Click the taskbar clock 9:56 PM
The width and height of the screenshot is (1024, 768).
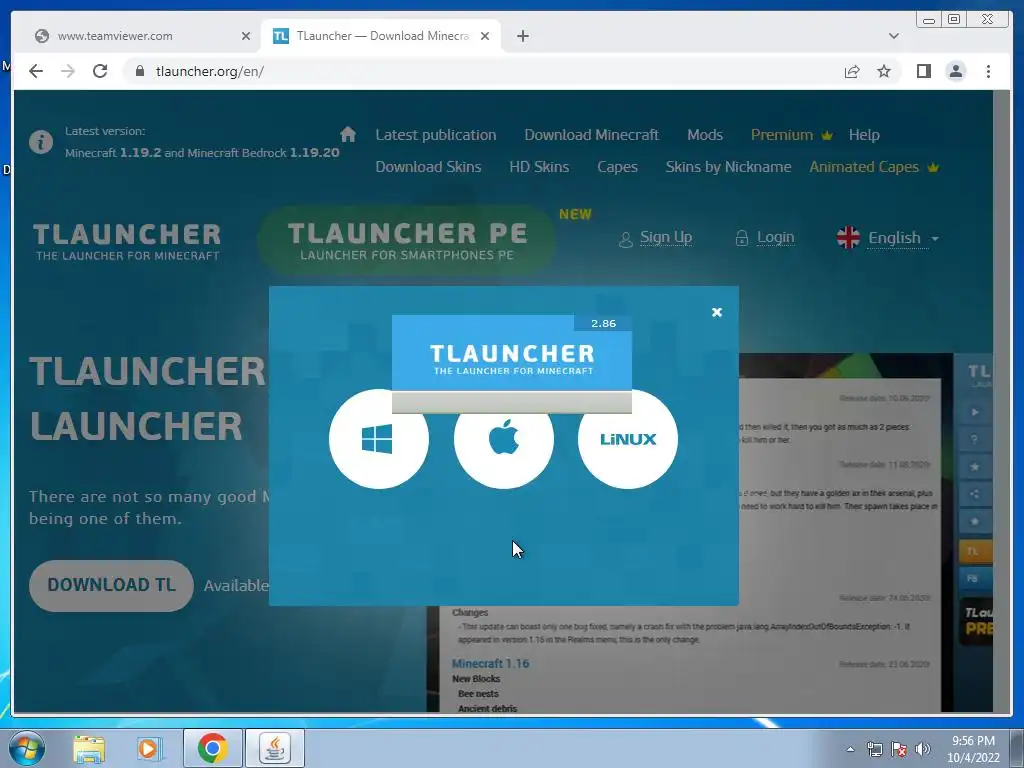coord(973,748)
